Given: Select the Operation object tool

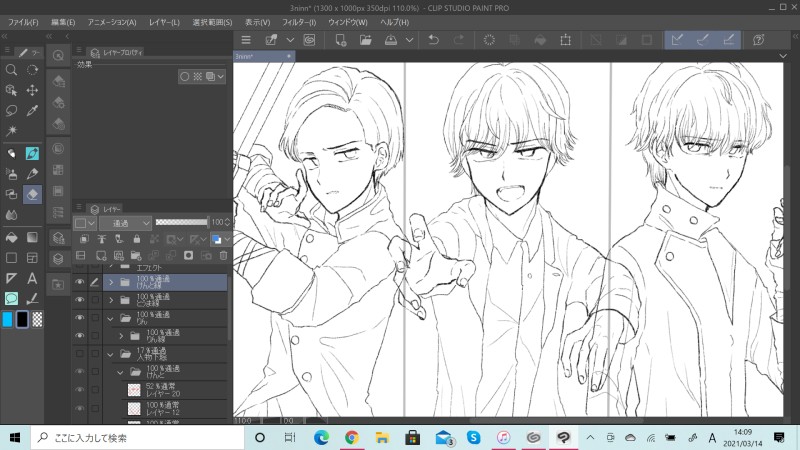Looking at the screenshot, I should (x=11, y=90).
